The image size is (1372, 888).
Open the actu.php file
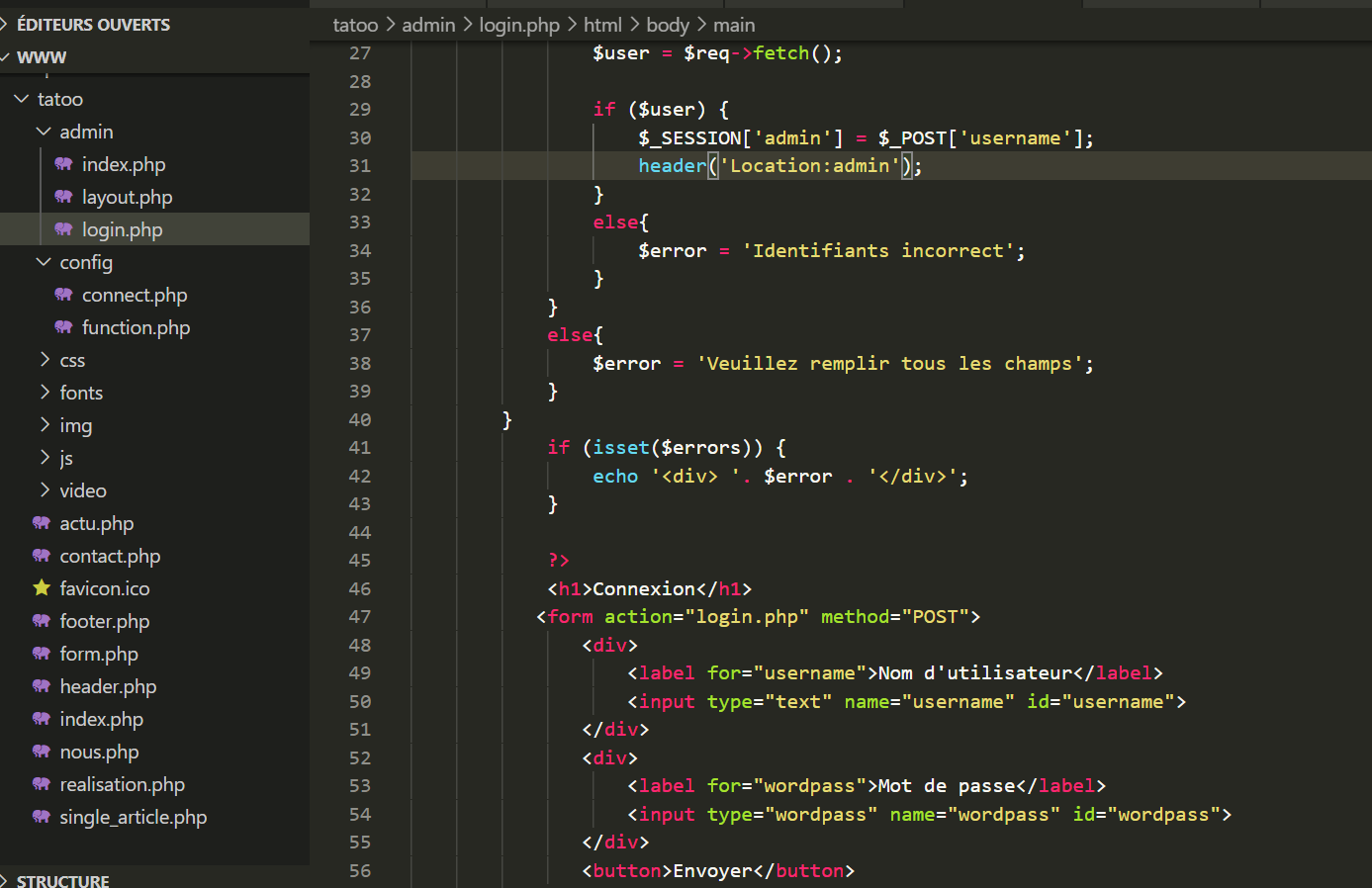[x=97, y=523]
